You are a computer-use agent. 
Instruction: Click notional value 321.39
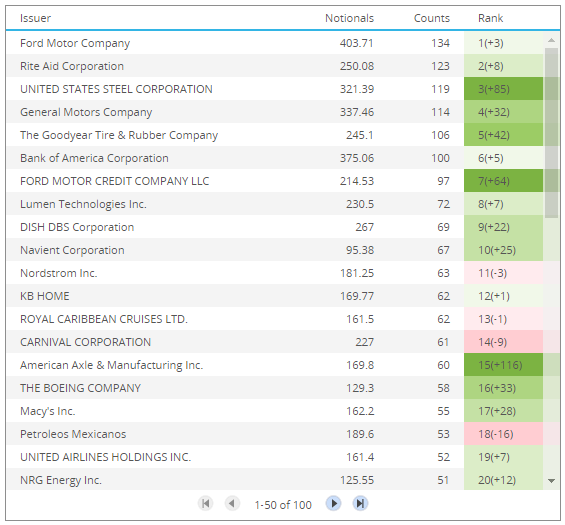[x=357, y=89]
